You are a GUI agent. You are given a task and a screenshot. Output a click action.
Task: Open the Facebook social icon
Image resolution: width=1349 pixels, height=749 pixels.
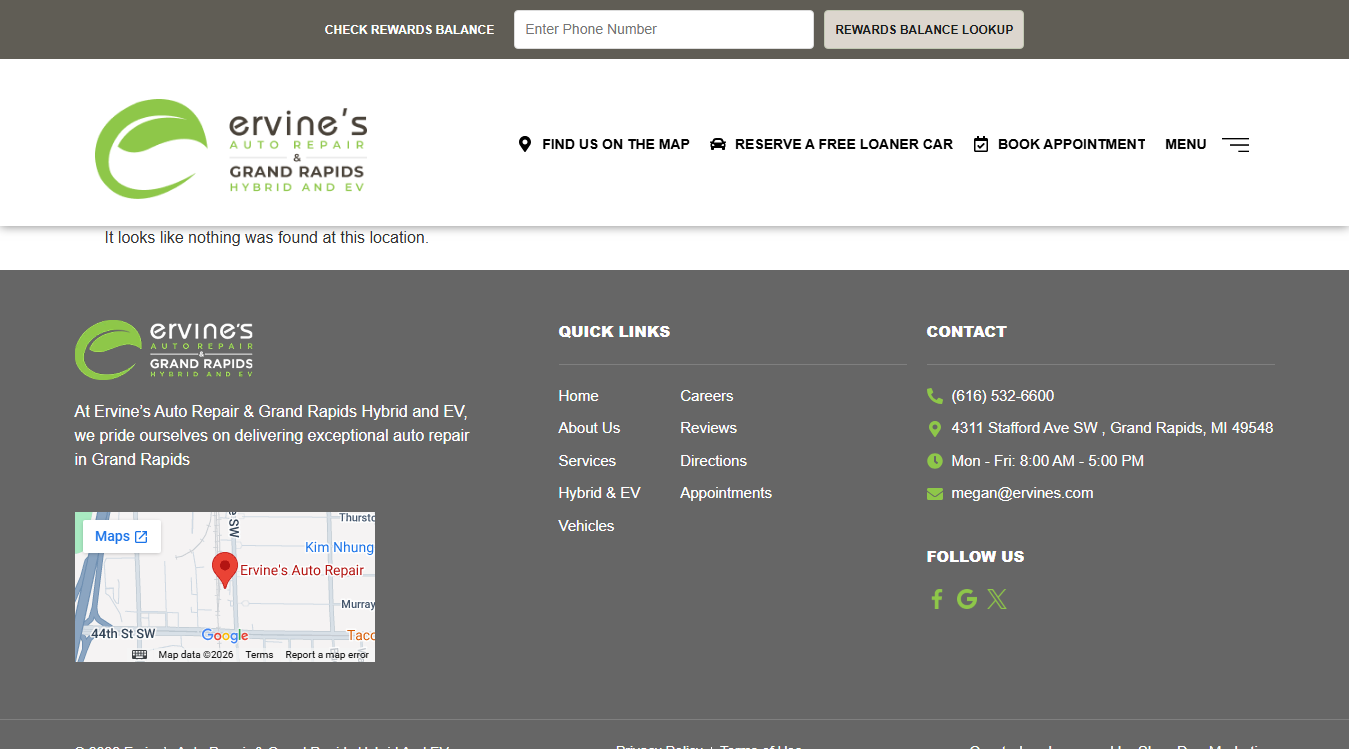coord(937,599)
